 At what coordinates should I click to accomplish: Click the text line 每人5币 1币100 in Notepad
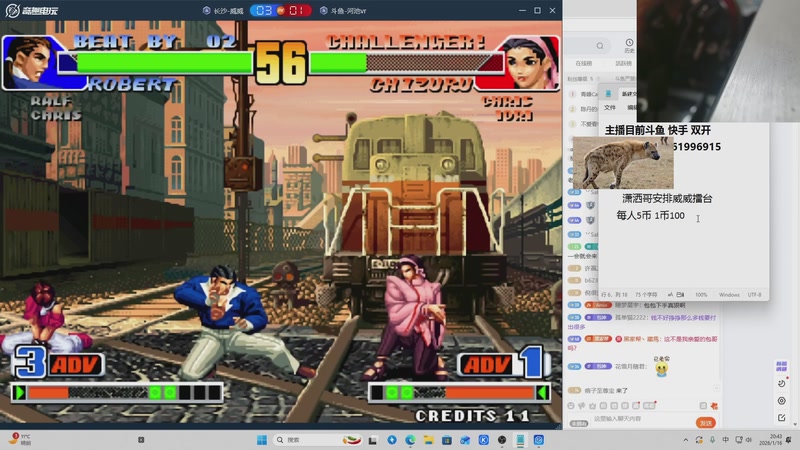pos(651,215)
